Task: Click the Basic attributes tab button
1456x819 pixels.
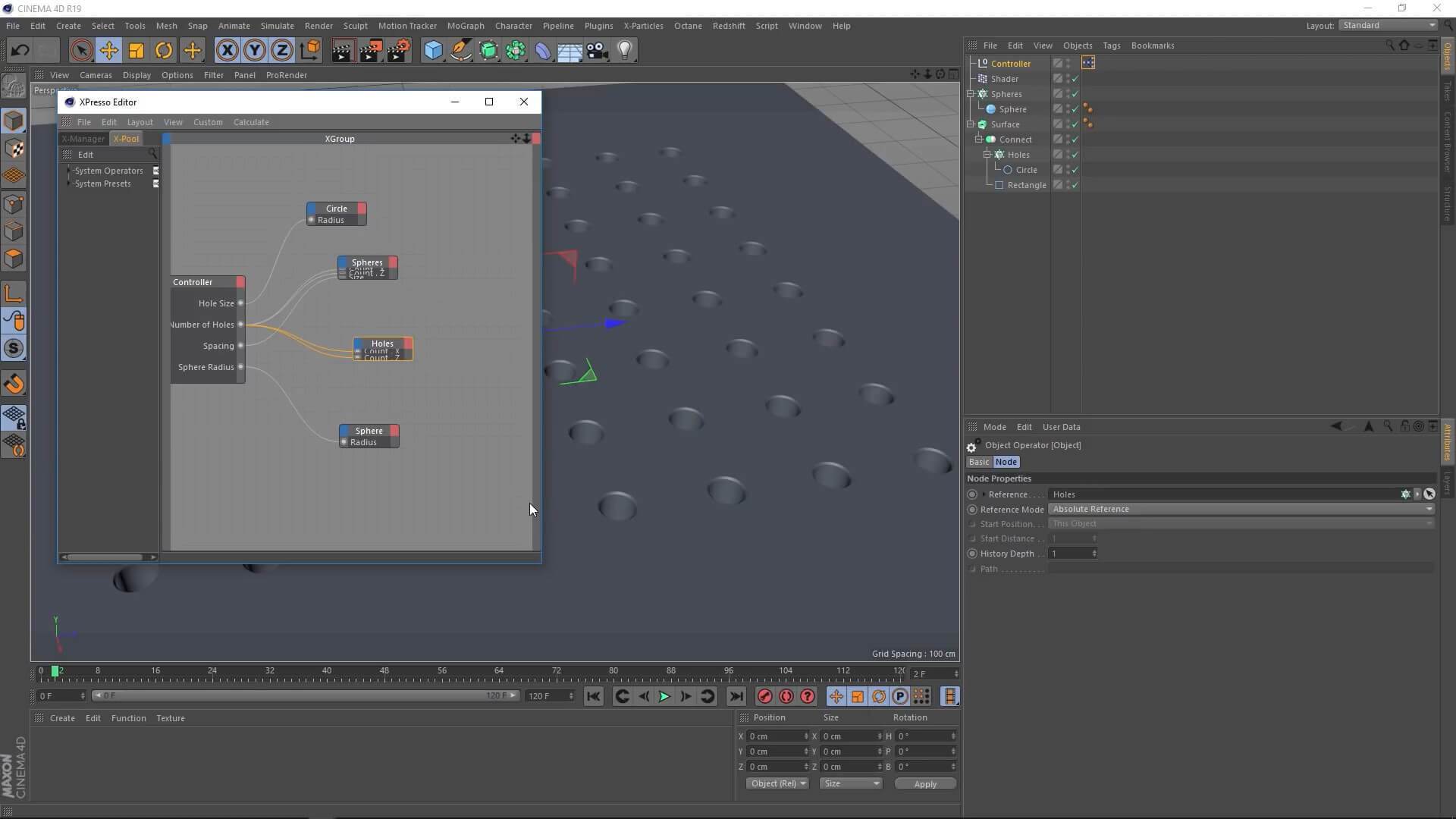Action: (978, 462)
